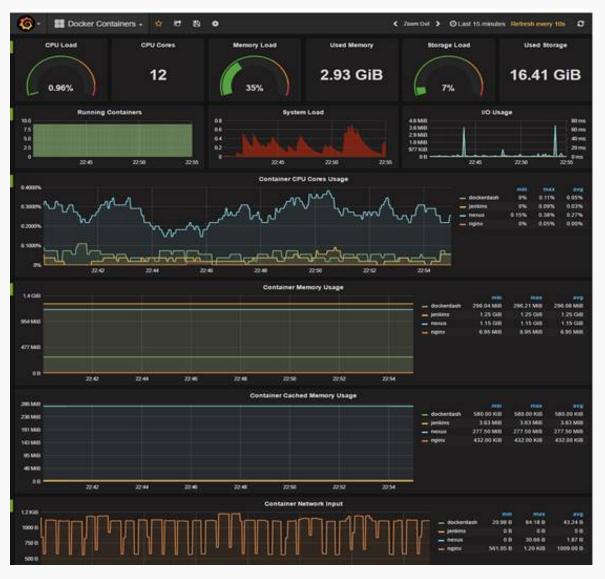The height and width of the screenshot is (579, 605).
Task: Shift time range back with left arrow
Action: point(395,24)
